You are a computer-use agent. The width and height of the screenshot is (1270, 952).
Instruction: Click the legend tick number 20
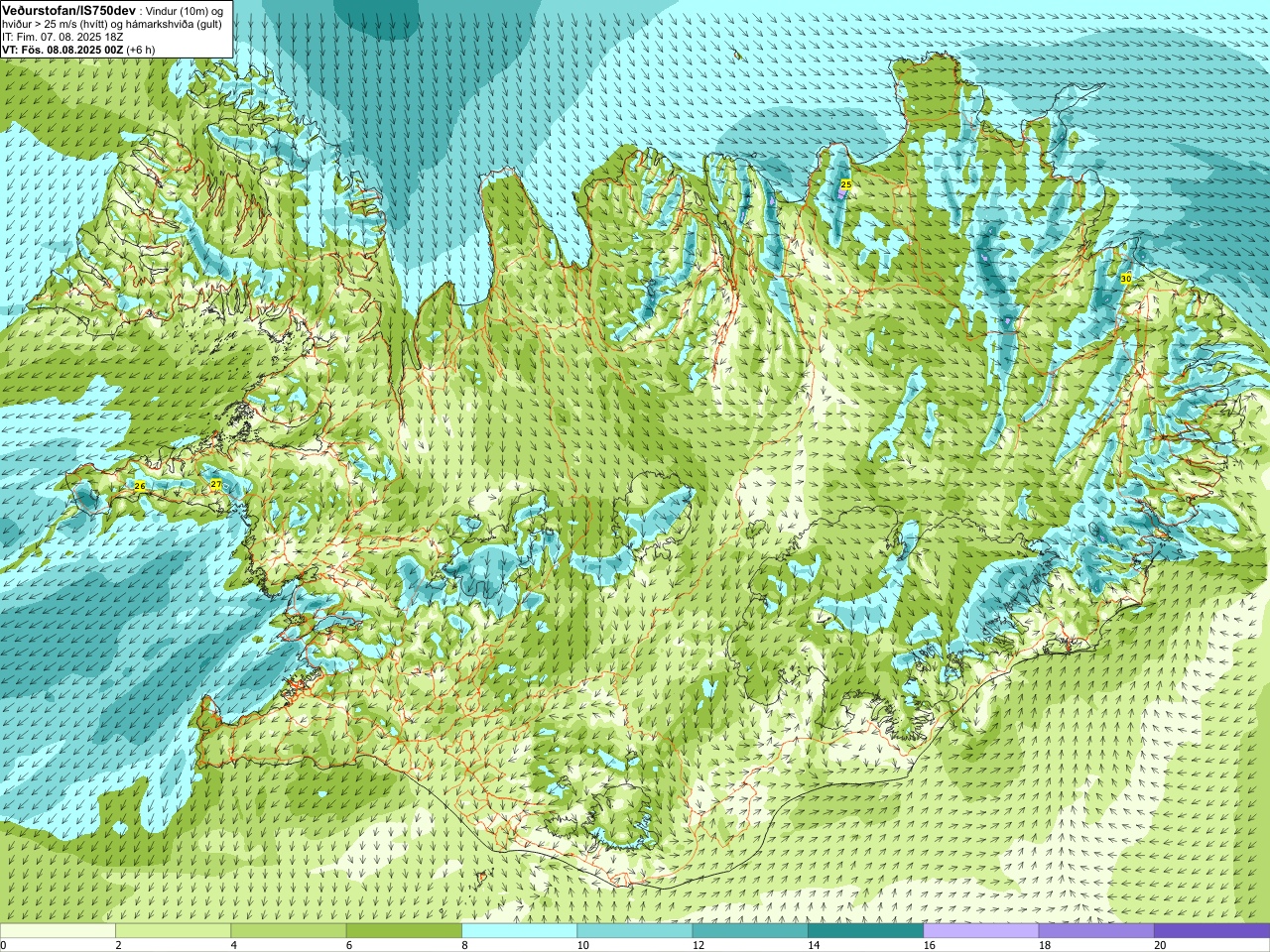(1160, 945)
